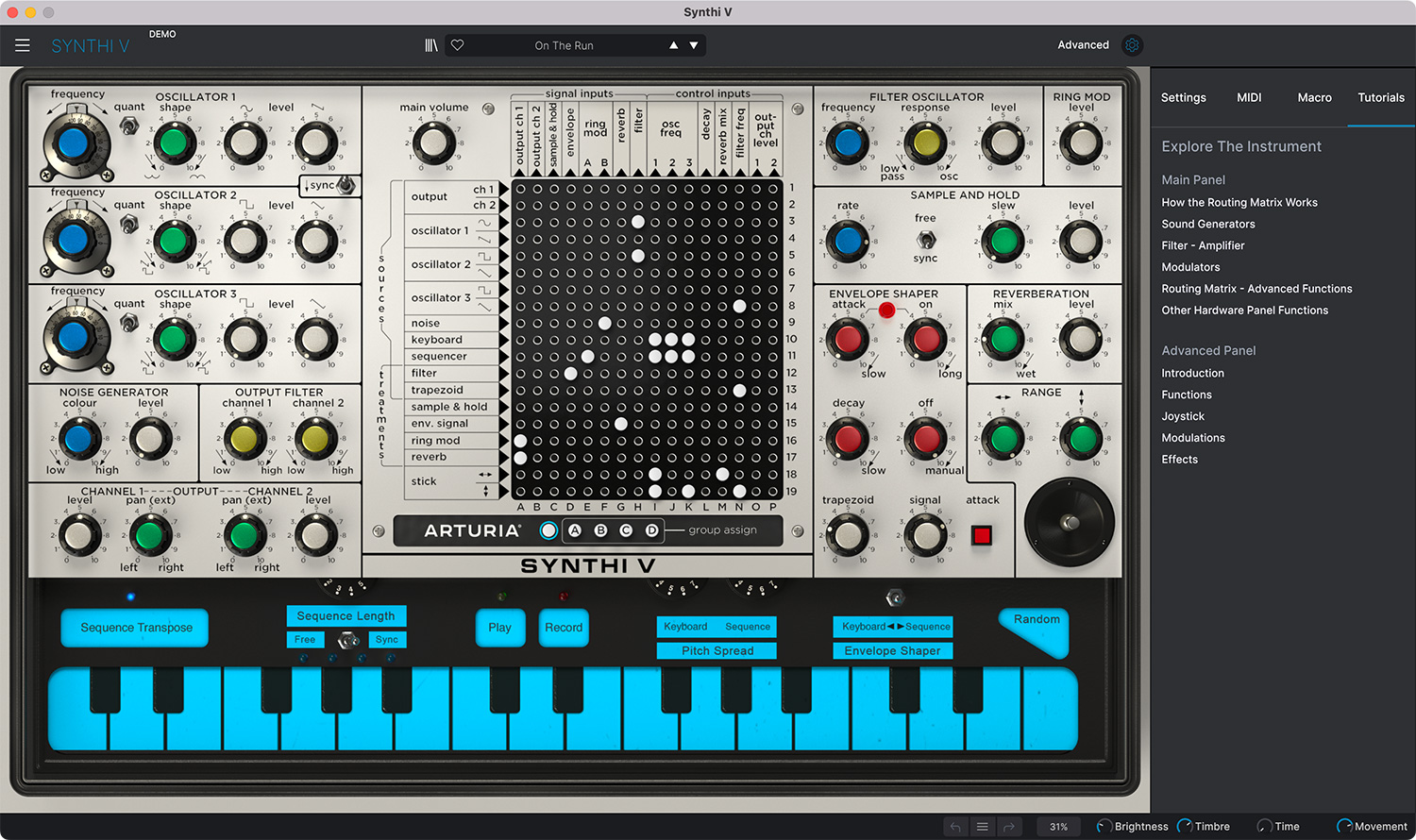Toggle Oscillator 3 quant switch
1416x840 pixels.
click(129, 322)
